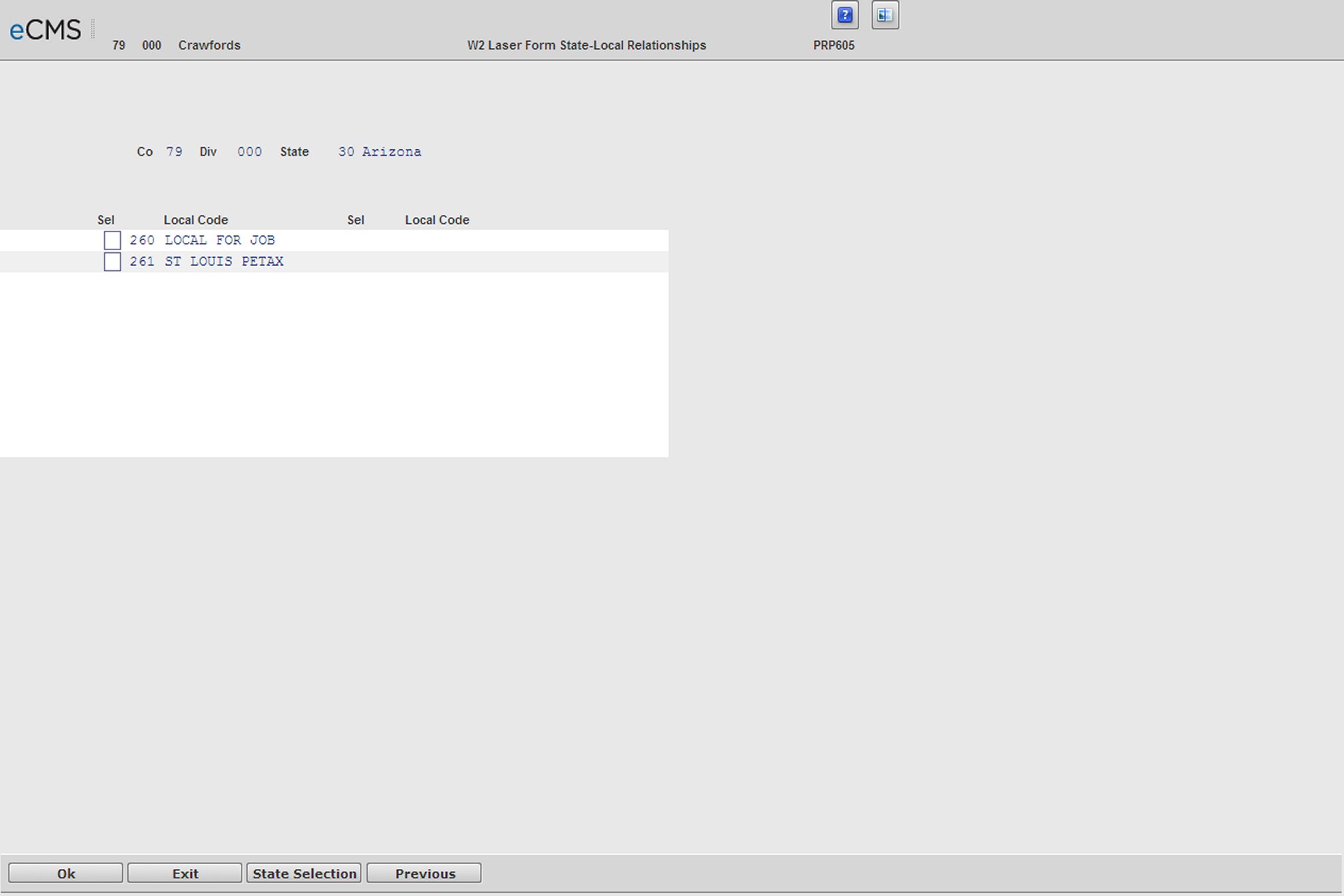Viewport: 1344px width, 896px height.
Task: Click the PRP605 program code
Action: (834, 45)
